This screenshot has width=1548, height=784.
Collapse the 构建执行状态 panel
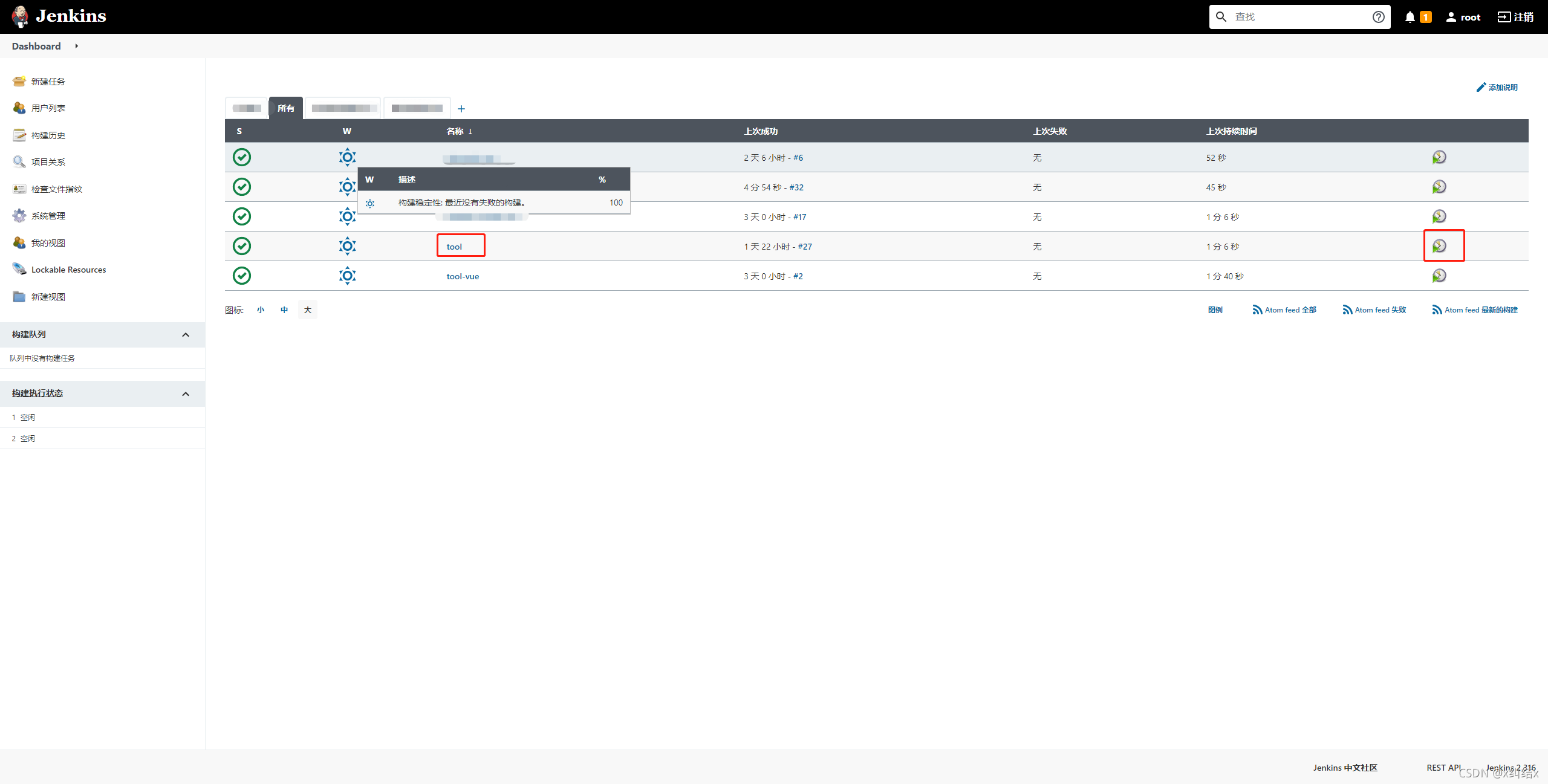(186, 394)
